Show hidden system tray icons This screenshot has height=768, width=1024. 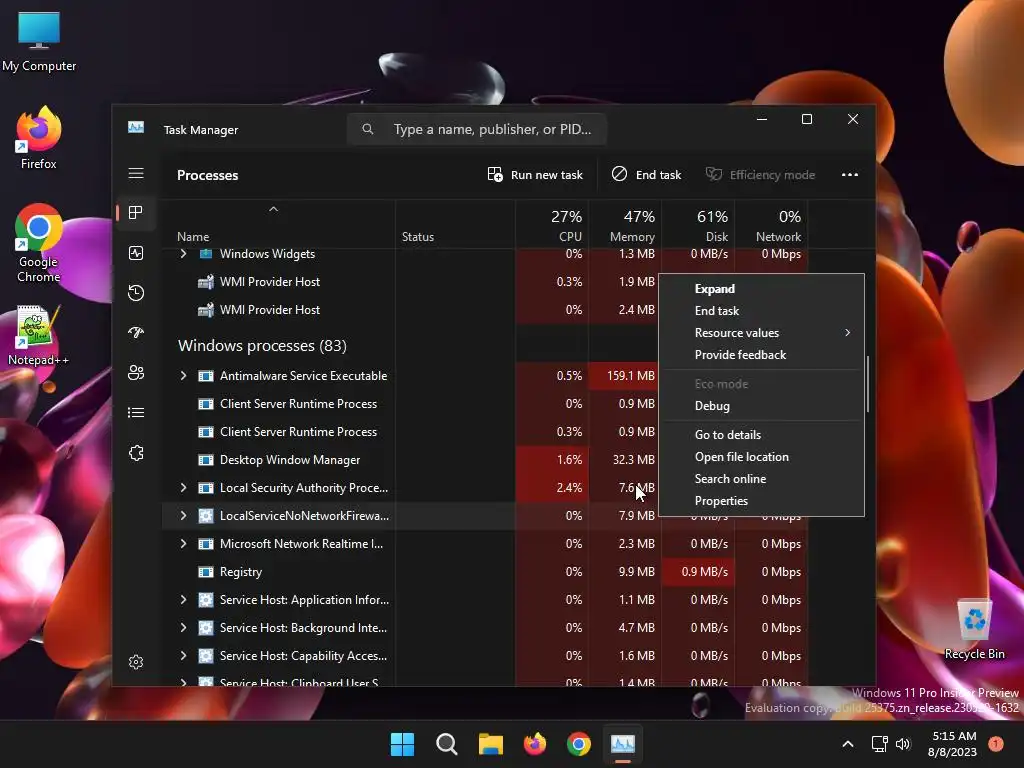(848, 744)
